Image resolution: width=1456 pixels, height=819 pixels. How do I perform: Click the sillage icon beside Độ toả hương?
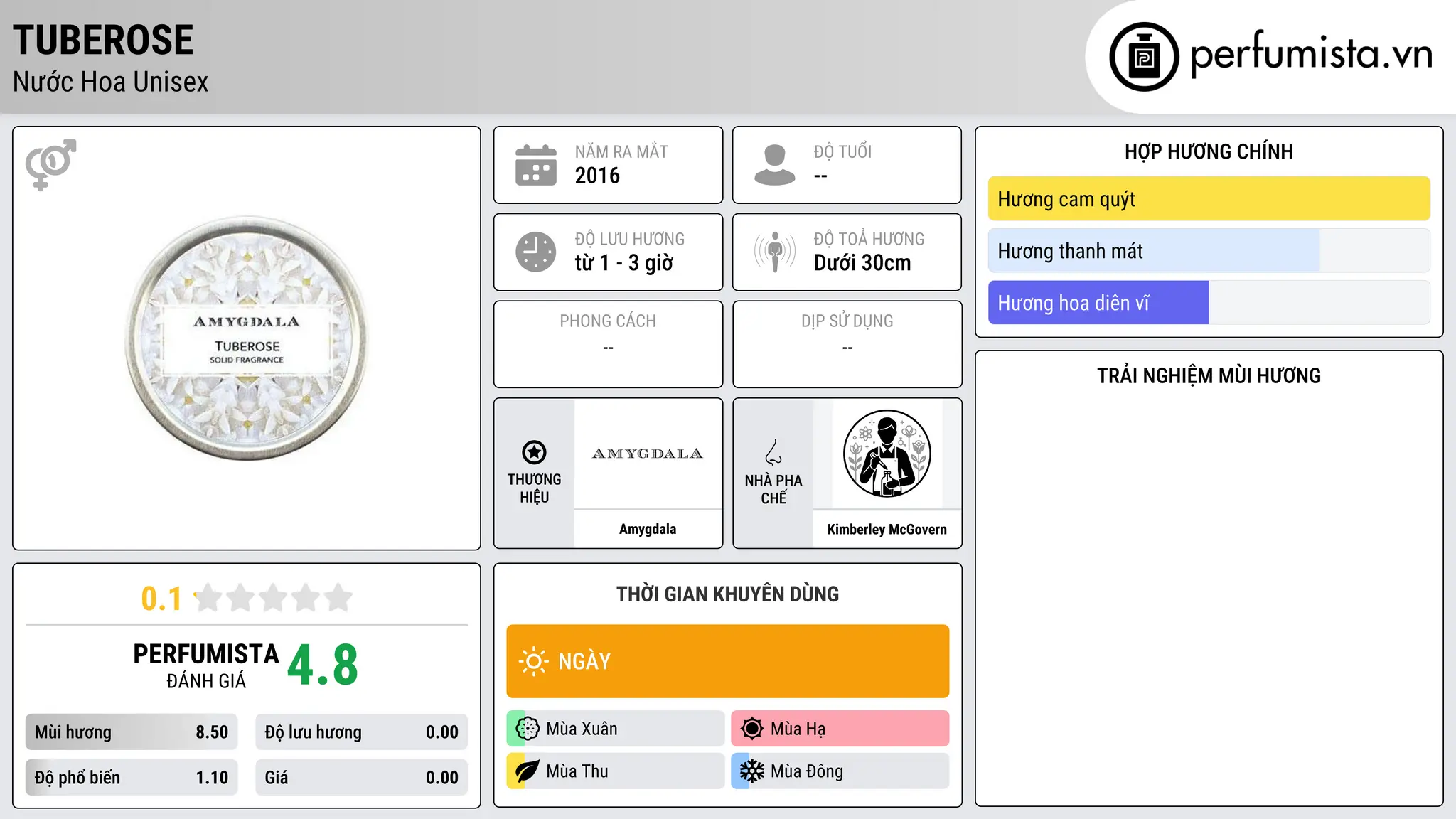point(775,252)
